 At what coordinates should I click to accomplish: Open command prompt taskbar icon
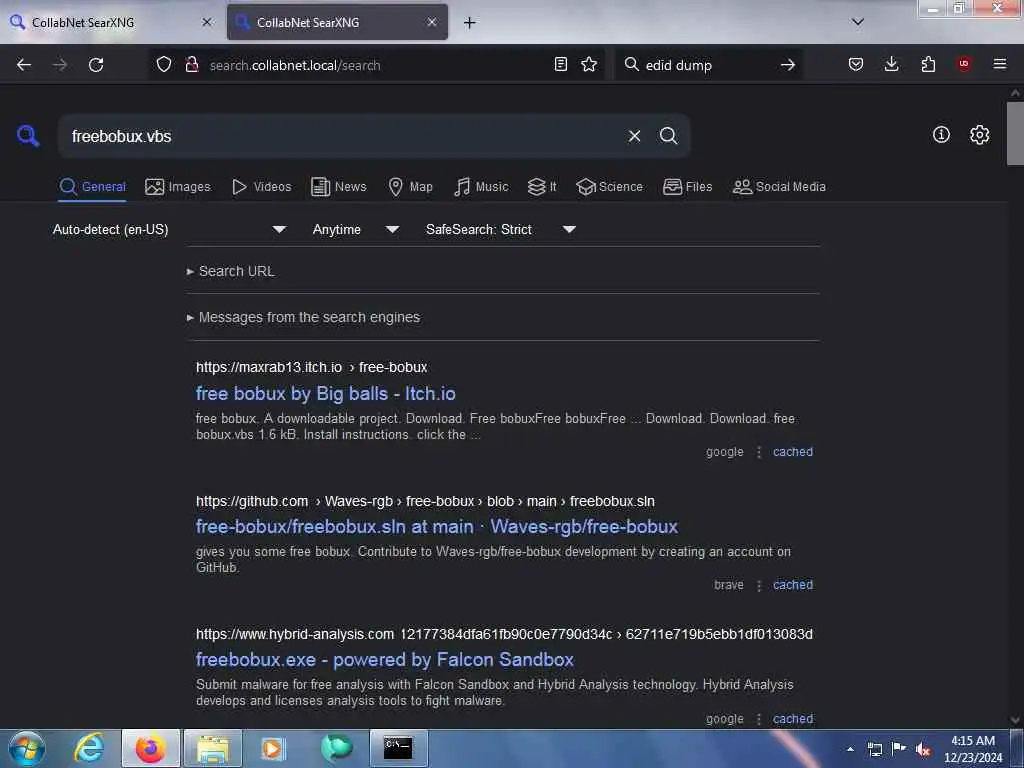398,748
